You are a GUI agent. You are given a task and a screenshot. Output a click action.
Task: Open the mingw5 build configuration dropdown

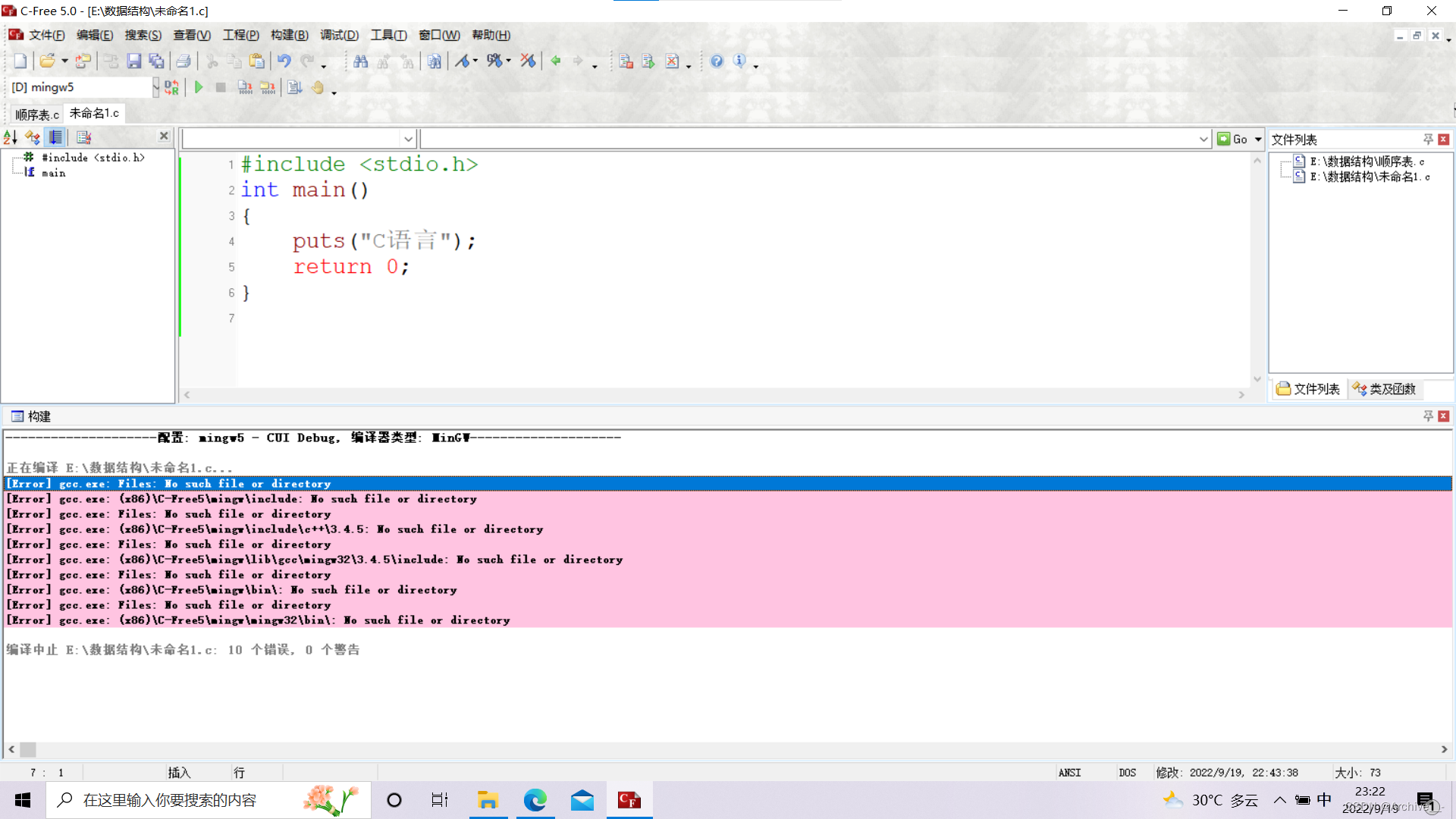(155, 87)
